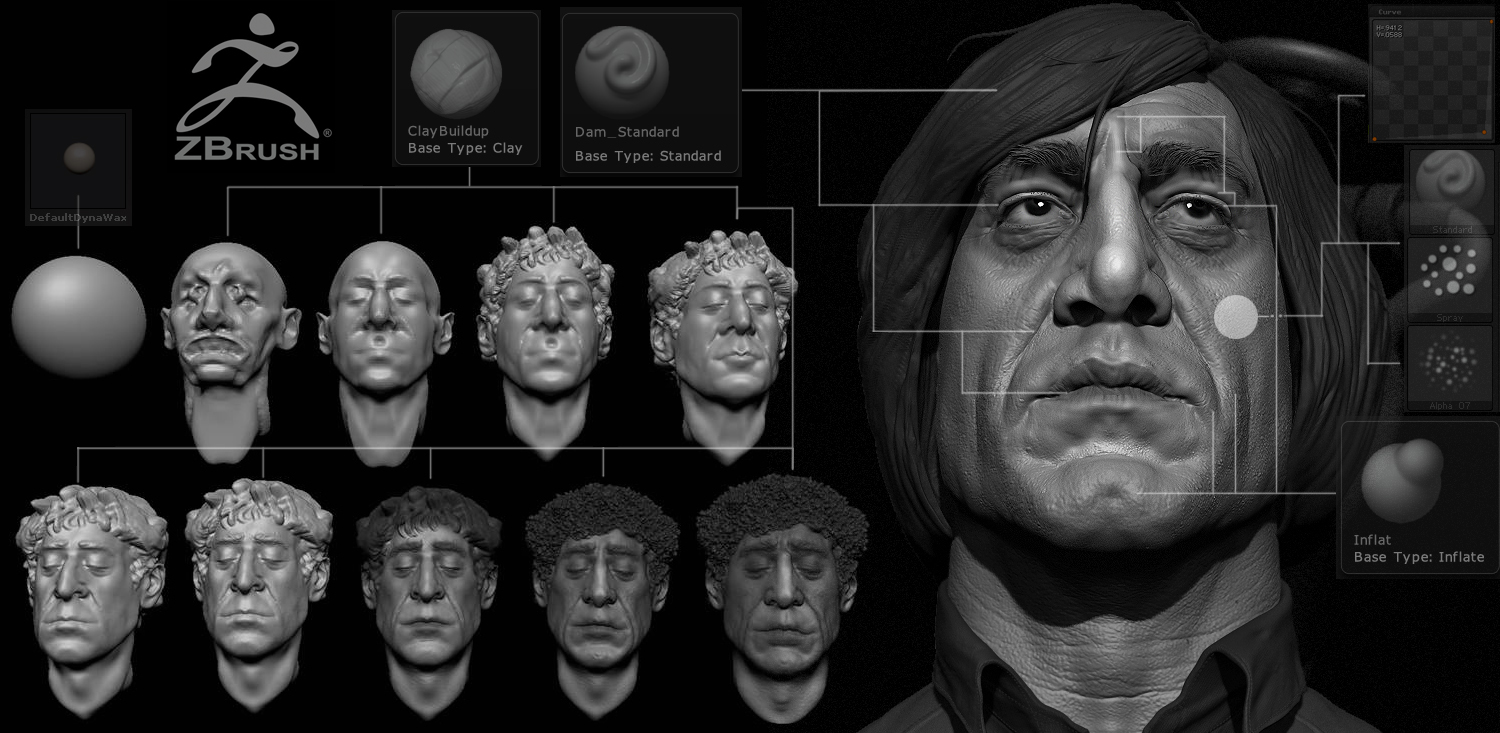The image size is (1500, 733).
Task: Click the "Spray" label
Action: pyautogui.click(x=1450, y=317)
